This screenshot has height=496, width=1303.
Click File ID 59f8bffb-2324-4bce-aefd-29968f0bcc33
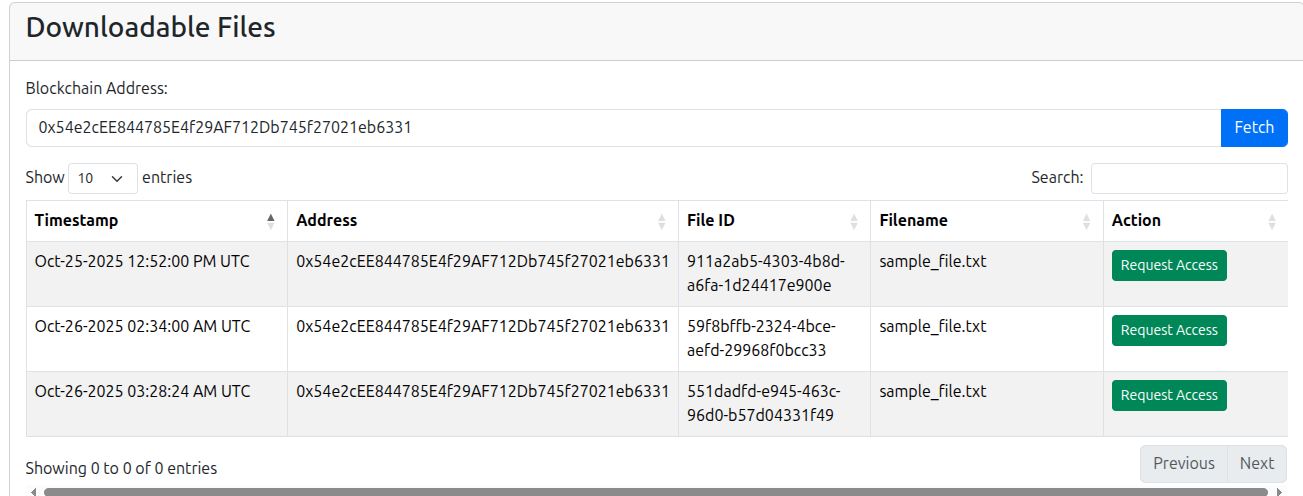pyautogui.click(x=761, y=339)
